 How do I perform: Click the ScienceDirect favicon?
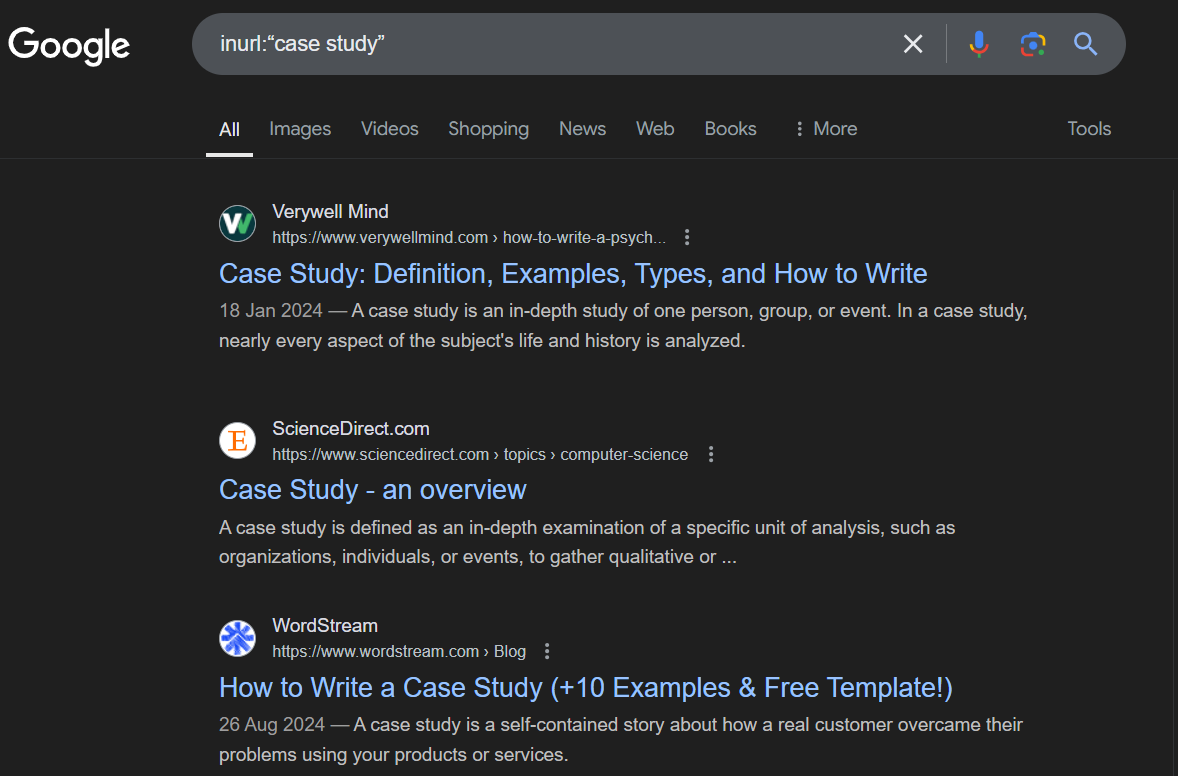coord(237,440)
